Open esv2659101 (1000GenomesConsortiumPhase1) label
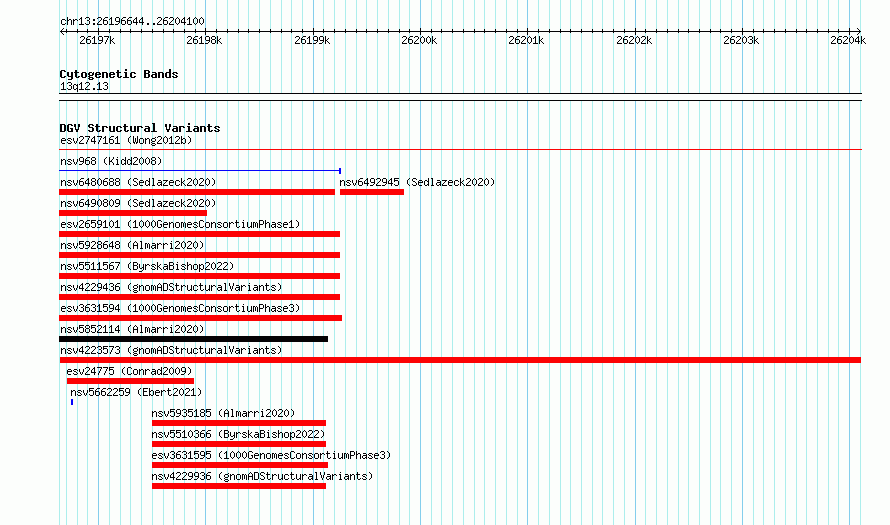Image resolution: width=890 pixels, height=525 pixels. (180, 224)
